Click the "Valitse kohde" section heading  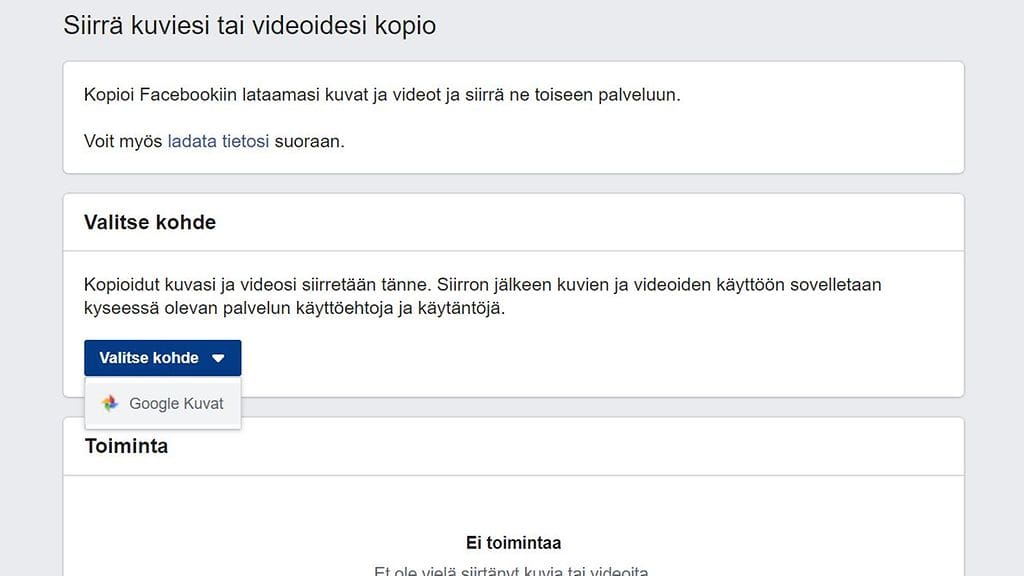(150, 222)
